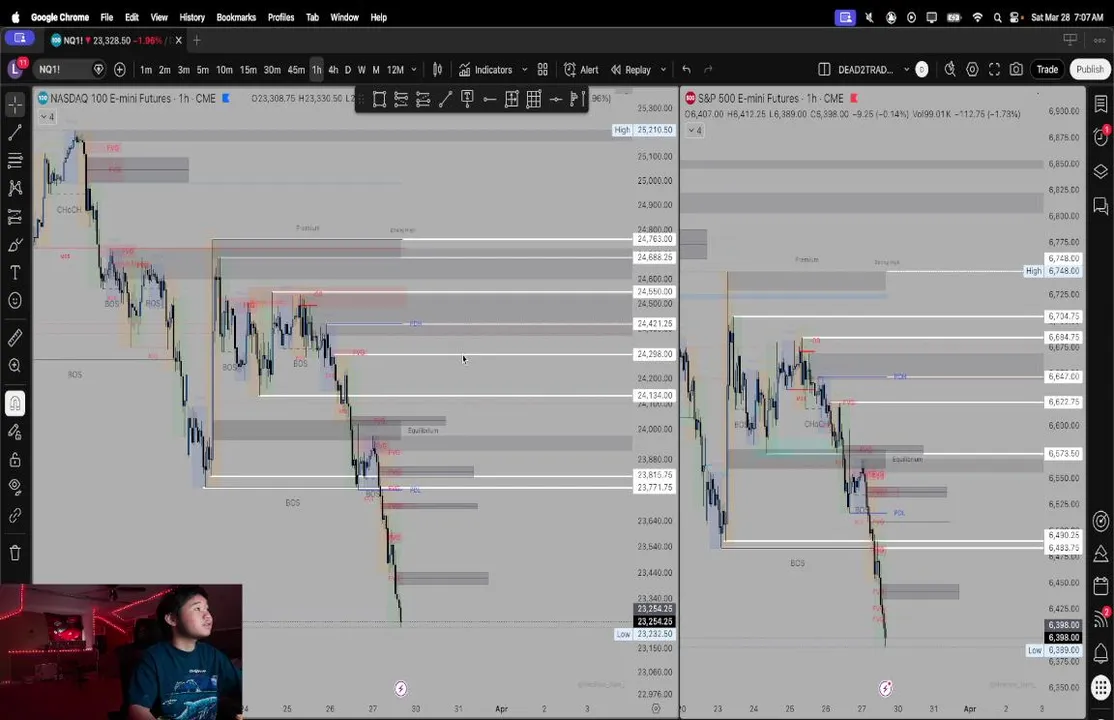This screenshot has height=720, width=1114.
Task: Open the Indicators dialog
Action: 485,69
